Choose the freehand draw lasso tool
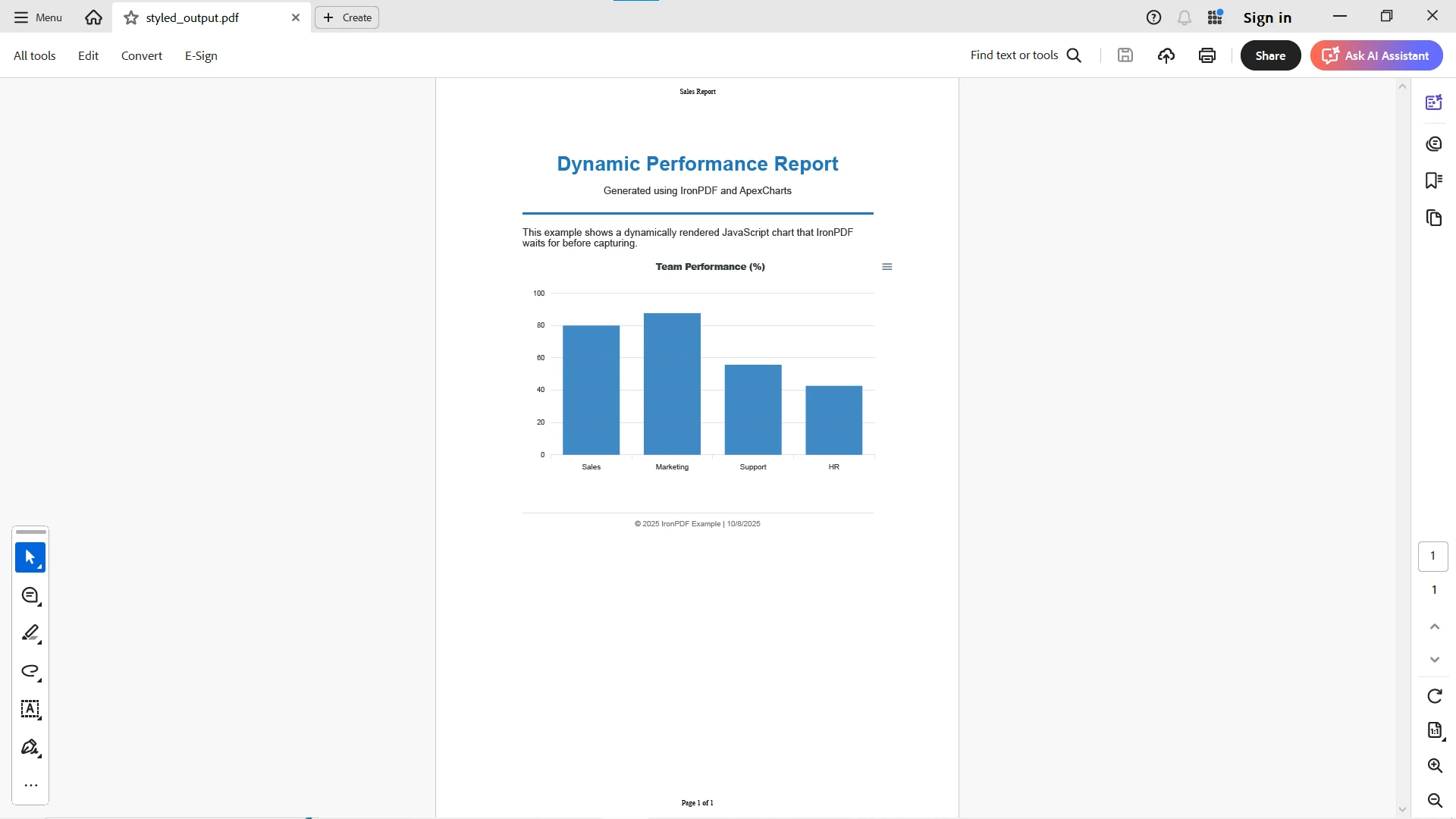 (x=30, y=671)
